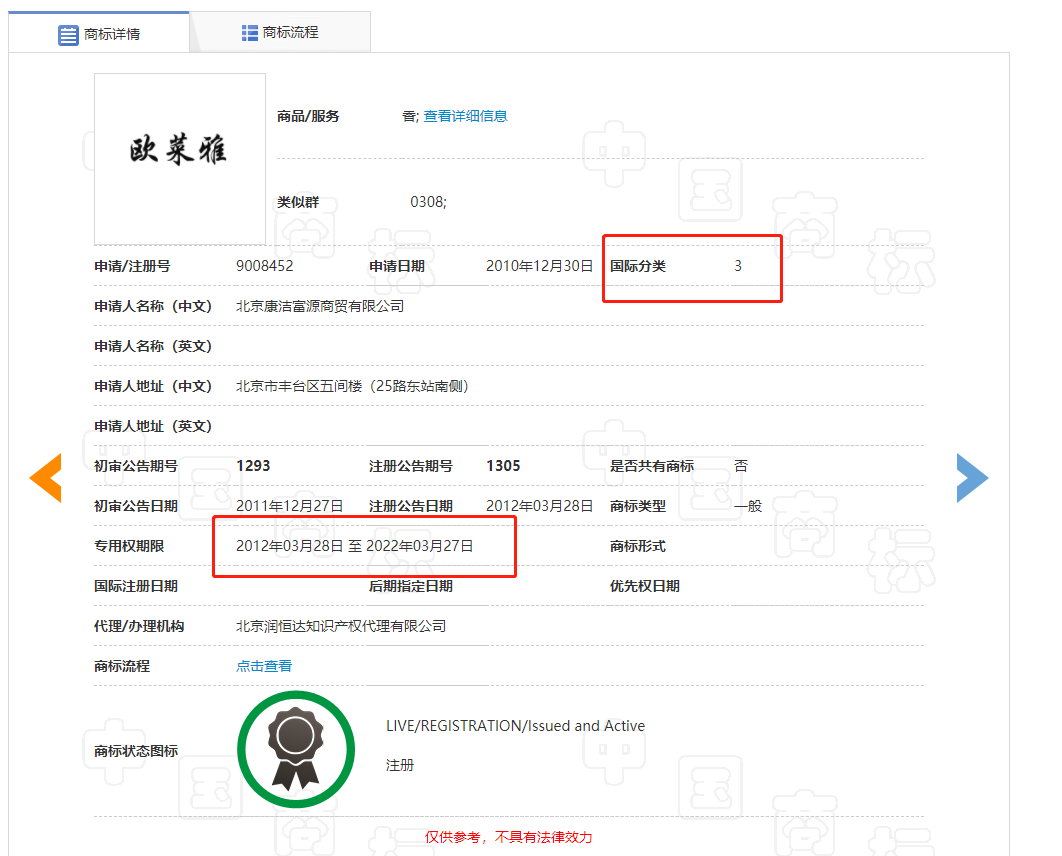This screenshot has width=1062, height=856.
Task: Select registration number 9008452
Action: (265, 266)
